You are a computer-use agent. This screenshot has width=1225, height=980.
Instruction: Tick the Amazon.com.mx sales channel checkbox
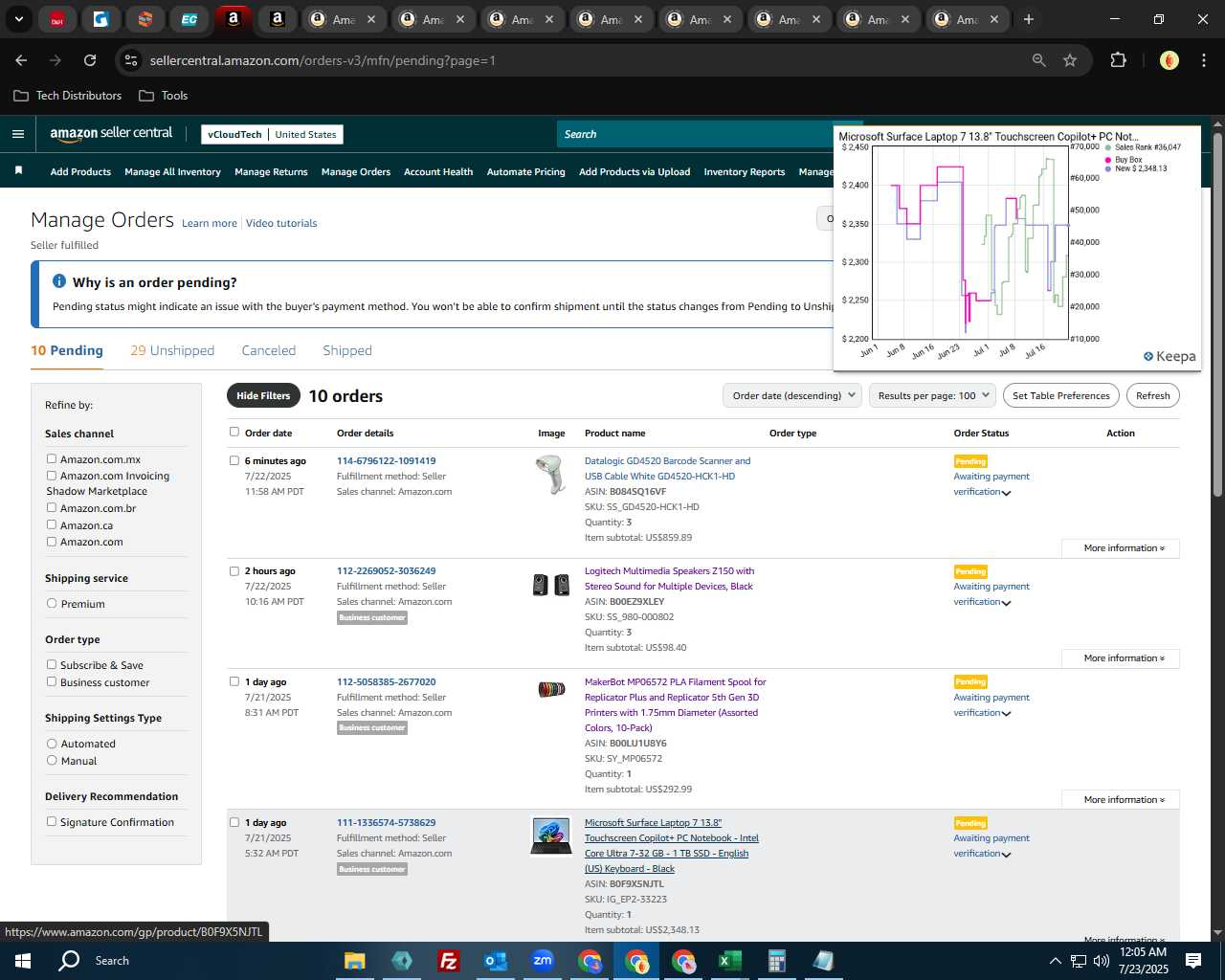click(x=52, y=458)
